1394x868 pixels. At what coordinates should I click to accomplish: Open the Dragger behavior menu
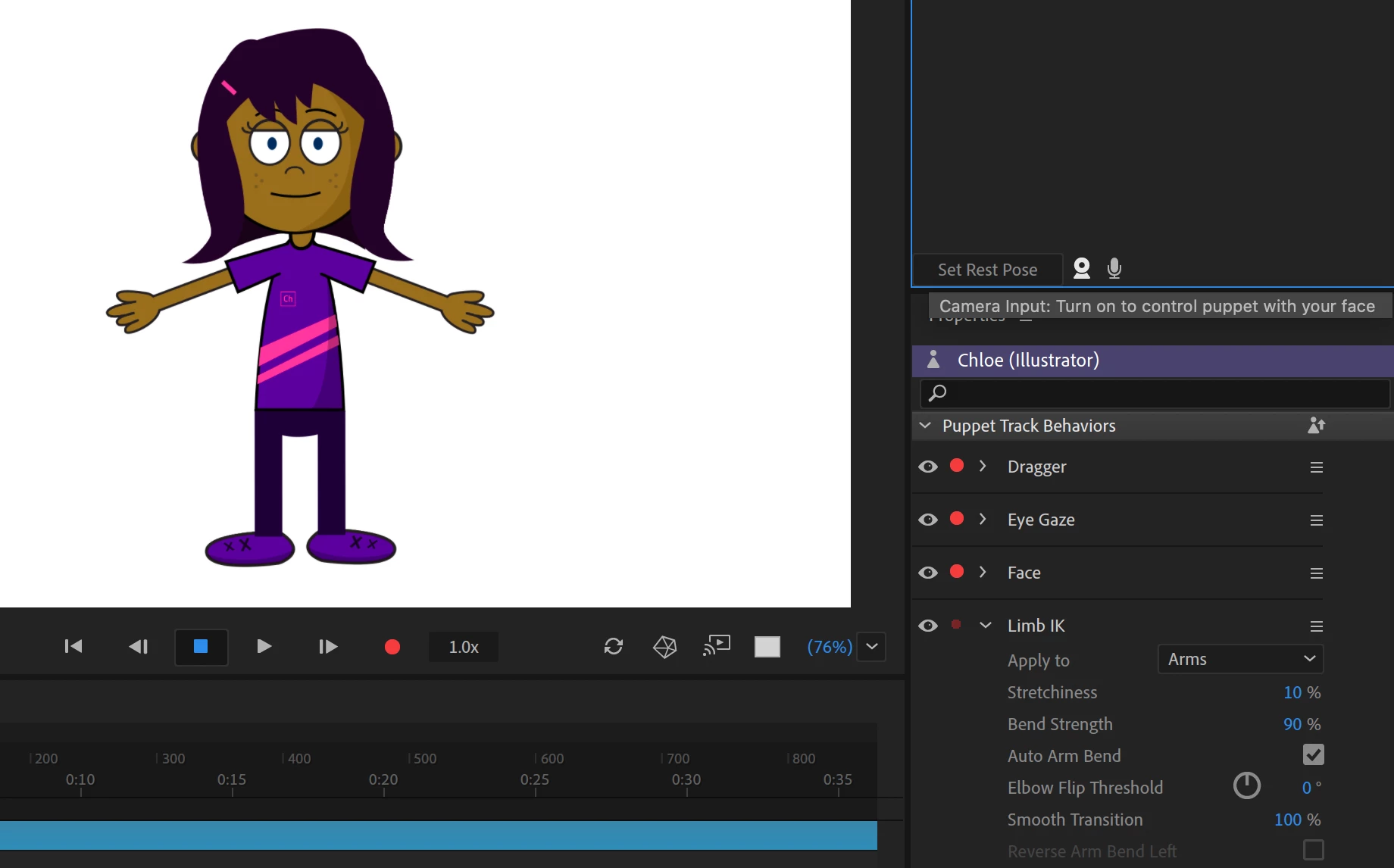[1317, 467]
